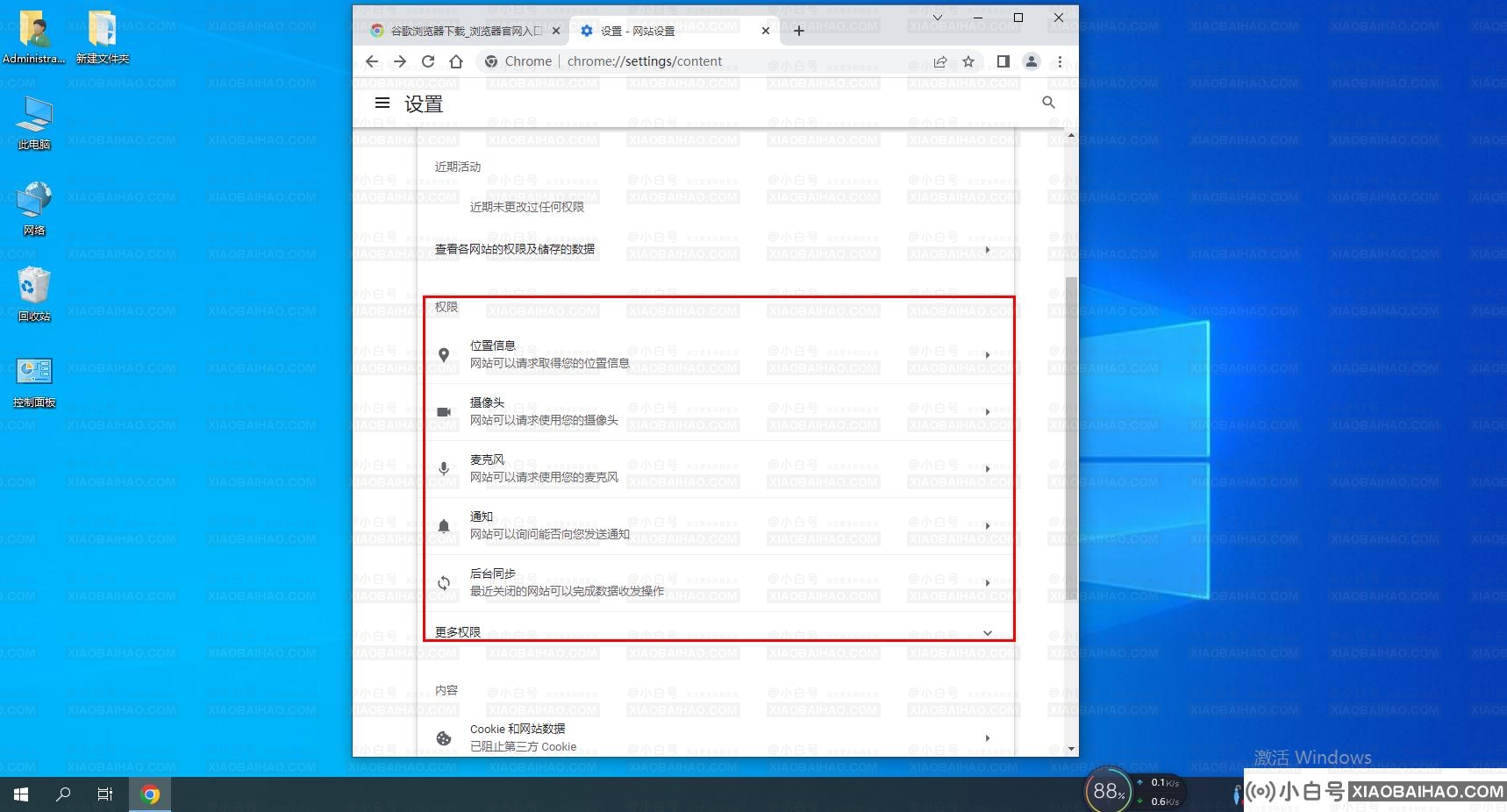Click the Chrome taskbar icon
The width and height of the screenshot is (1507, 812).
point(150,794)
